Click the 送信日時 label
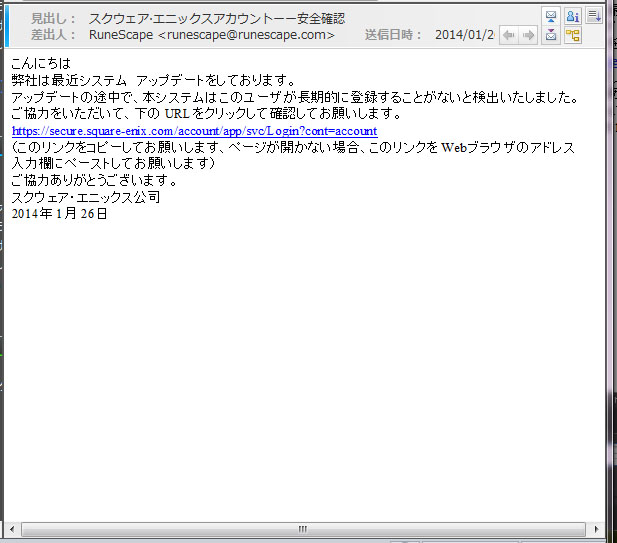Screen dimensions: 617x543 click(393, 35)
